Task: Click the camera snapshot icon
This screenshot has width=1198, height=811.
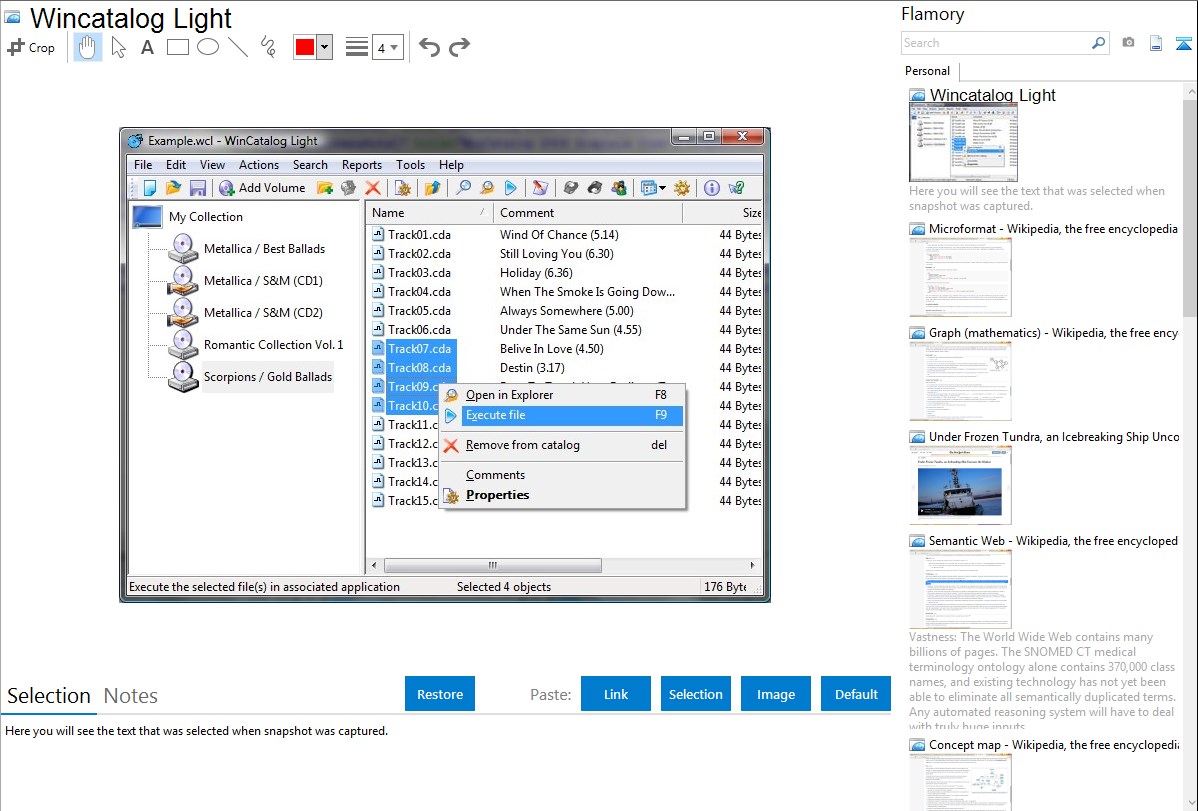Action: (x=1128, y=43)
